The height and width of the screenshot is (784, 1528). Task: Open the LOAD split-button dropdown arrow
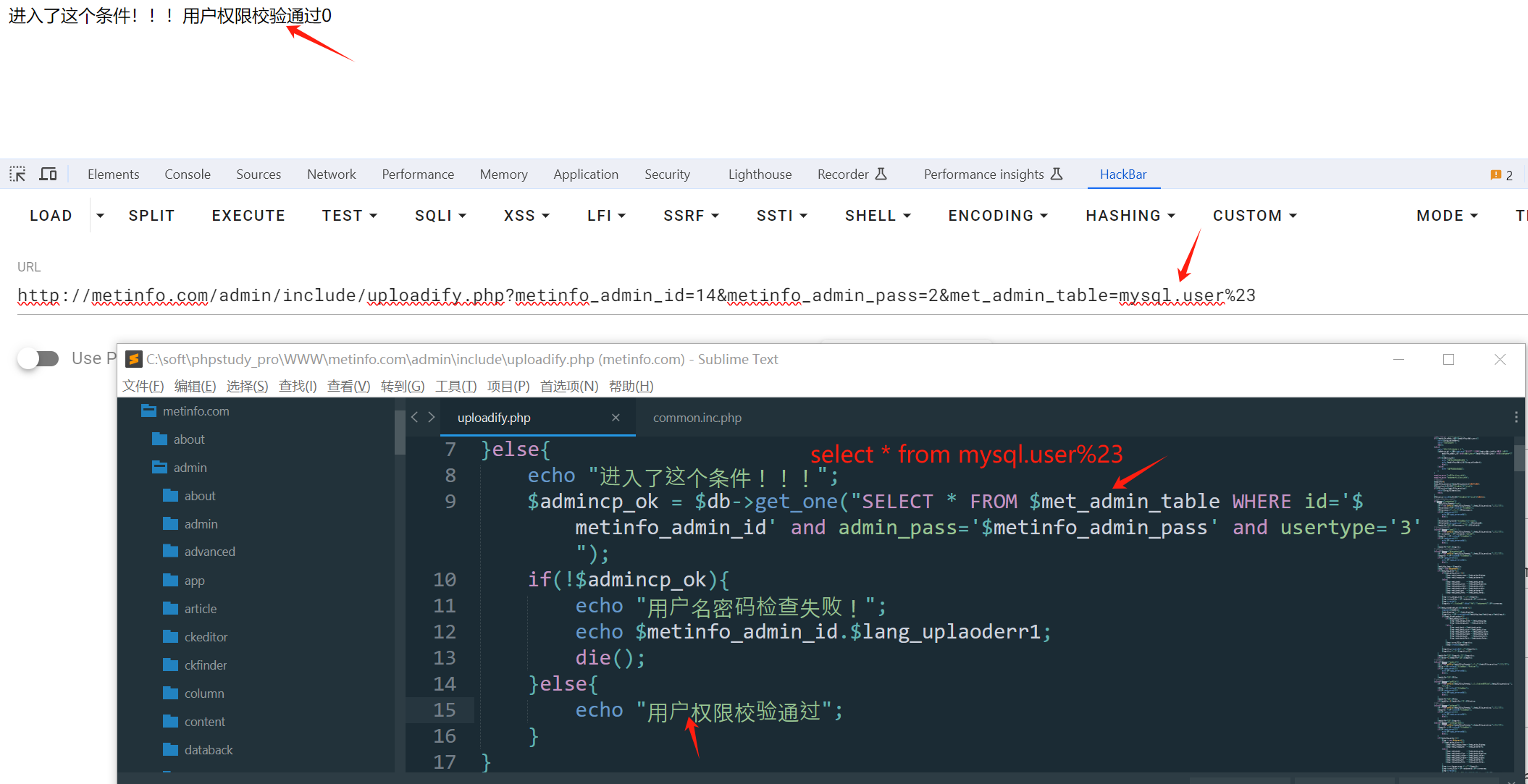100,216
